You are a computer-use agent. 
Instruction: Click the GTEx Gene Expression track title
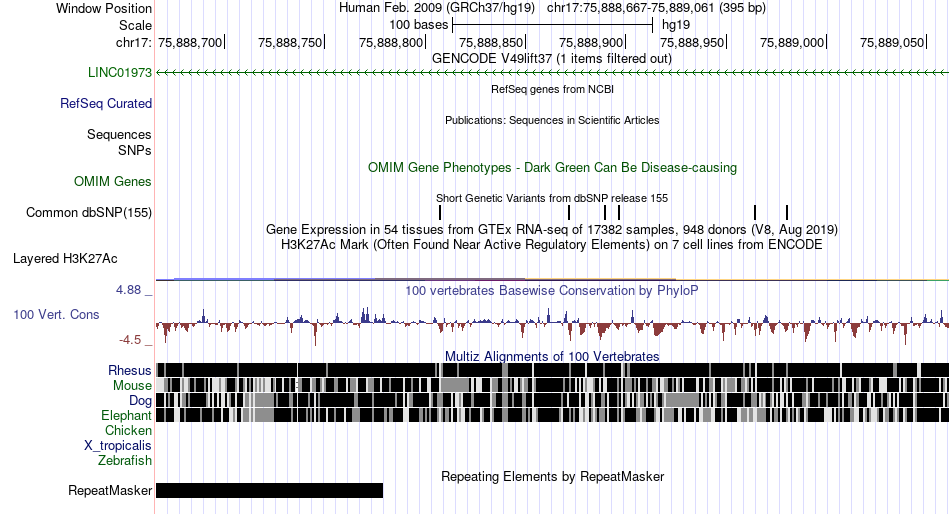[552, 230]
